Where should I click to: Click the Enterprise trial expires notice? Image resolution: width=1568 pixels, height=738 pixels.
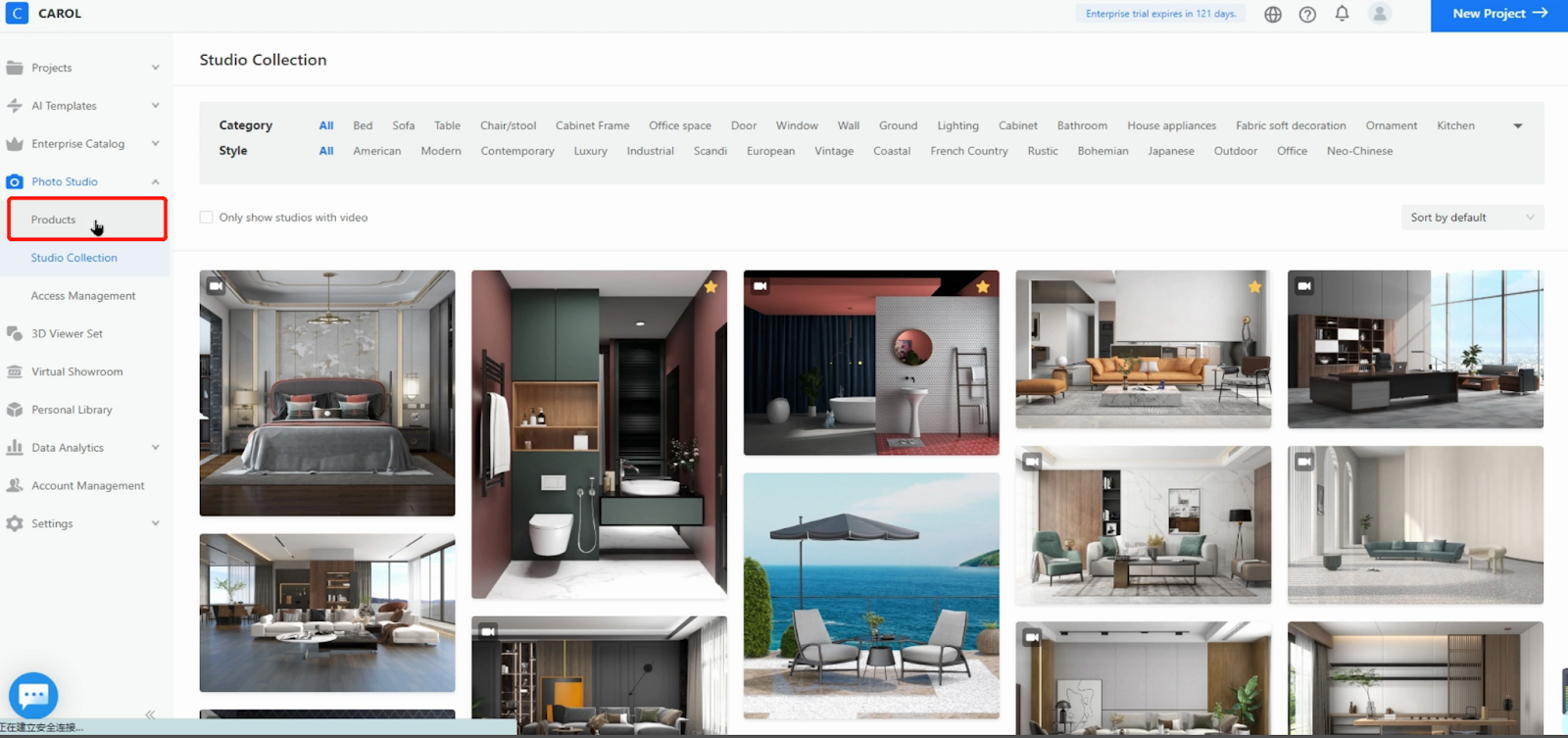click(x=1161, y=14)
